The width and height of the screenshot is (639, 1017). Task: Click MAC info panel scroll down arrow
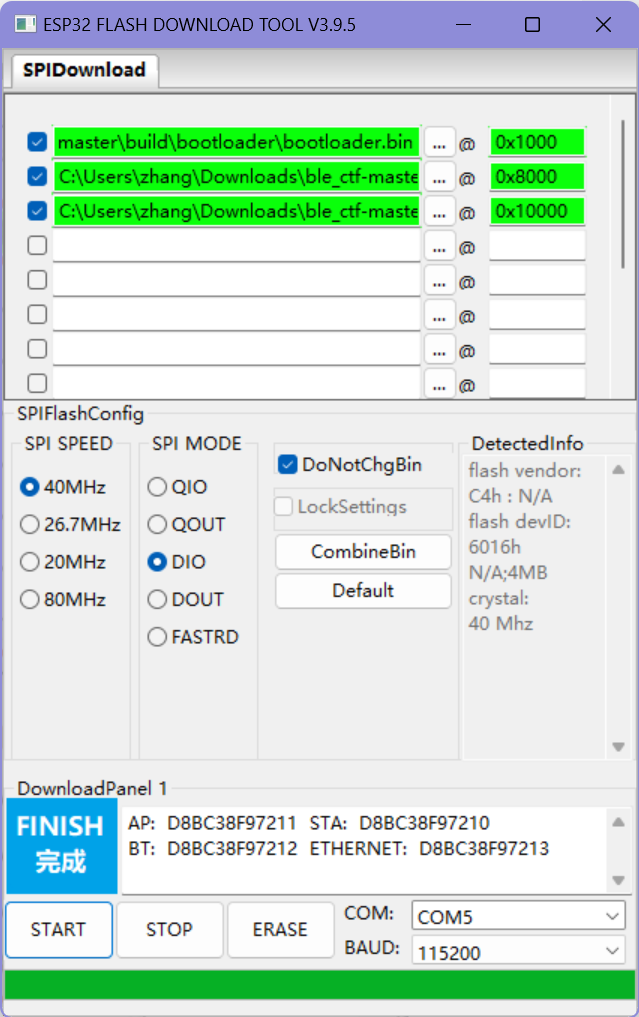point(618,880)
